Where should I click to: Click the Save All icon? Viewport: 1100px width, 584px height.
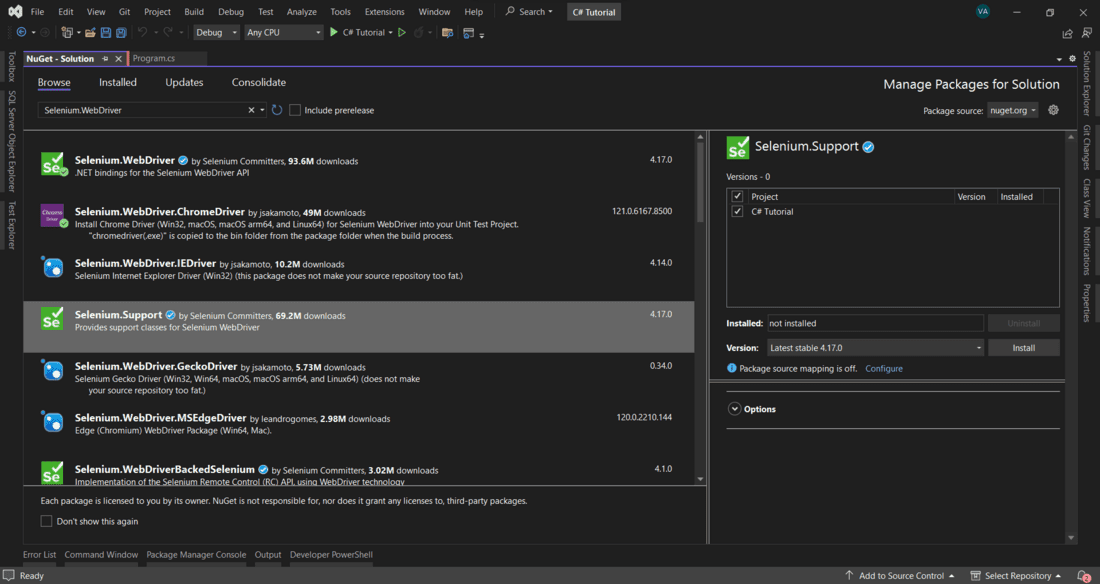click(x=121, y=32)
